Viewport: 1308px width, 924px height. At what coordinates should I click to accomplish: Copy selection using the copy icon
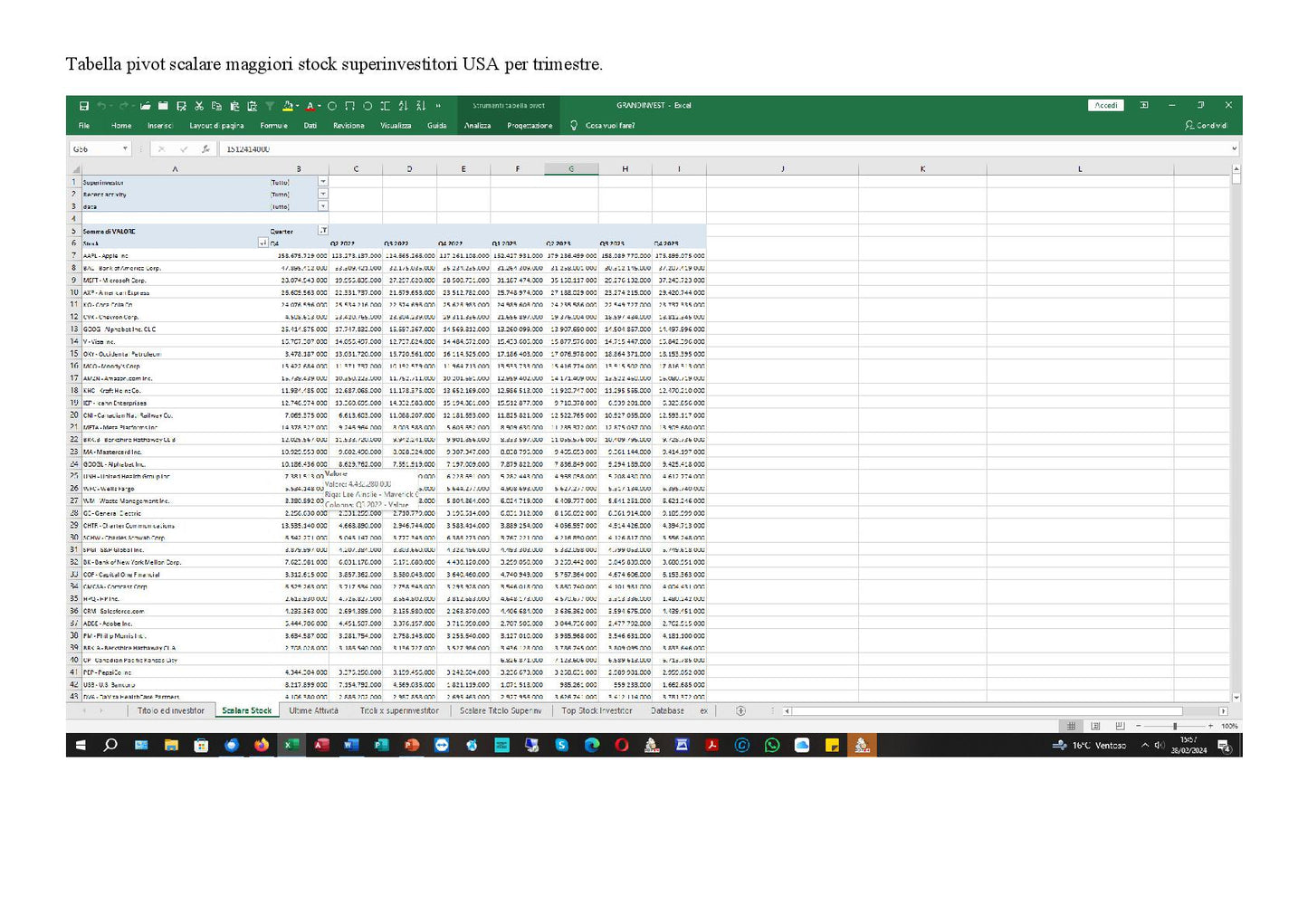point(217,106)
